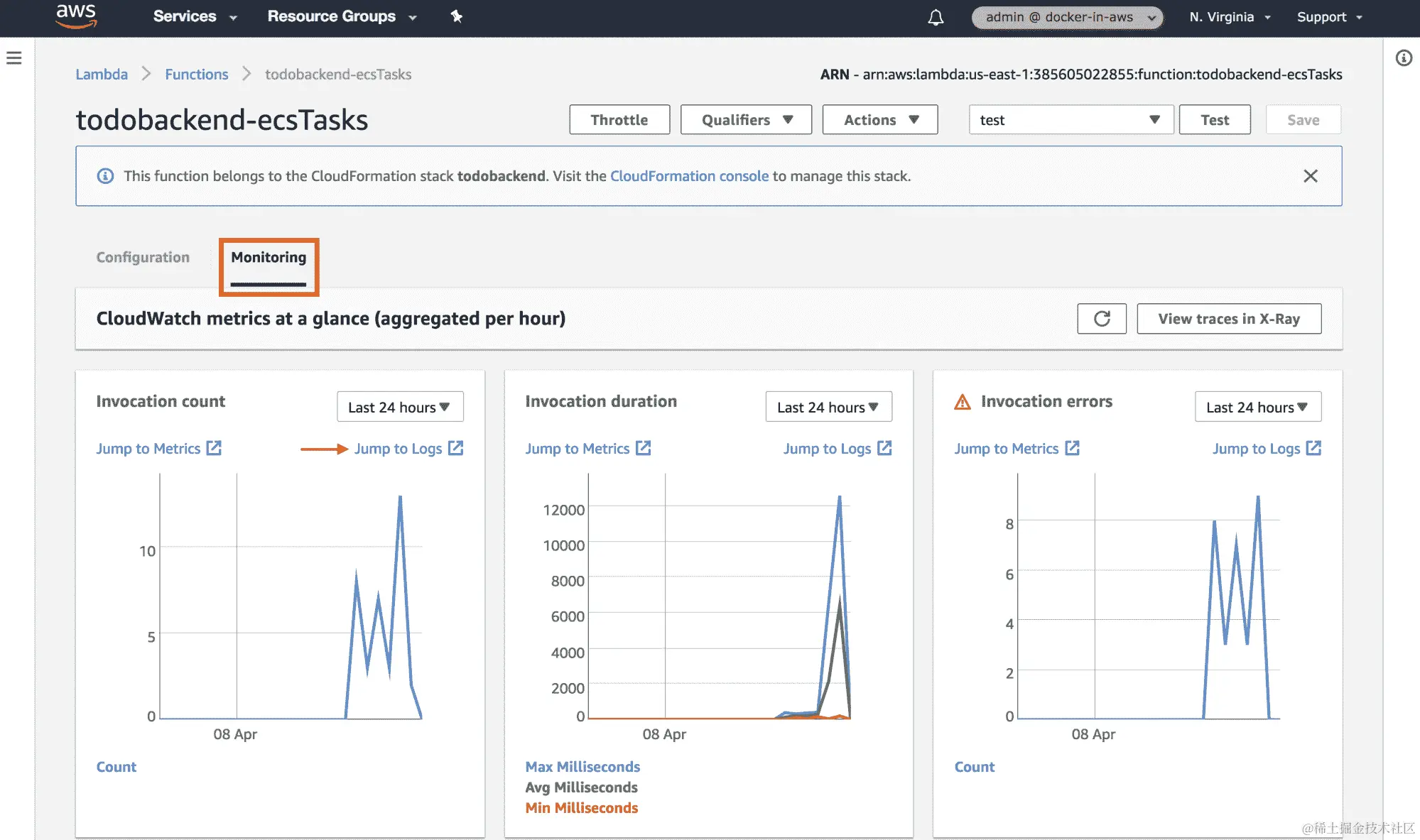Click the Throttle button

619,120
